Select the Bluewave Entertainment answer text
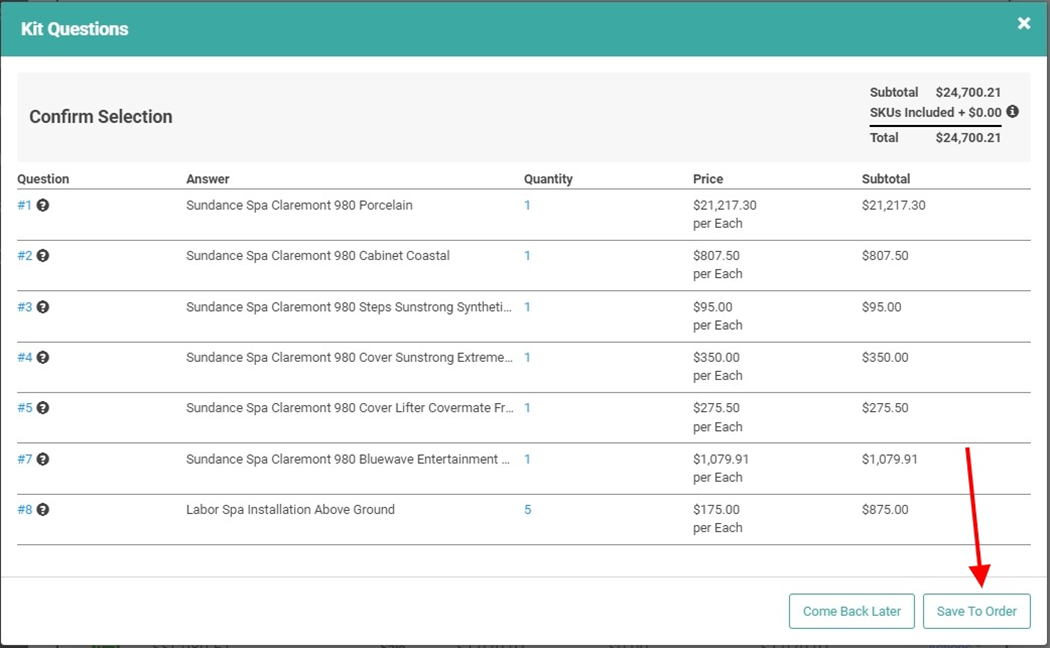This screenshot has height=648, width=1050. [348, 459]
